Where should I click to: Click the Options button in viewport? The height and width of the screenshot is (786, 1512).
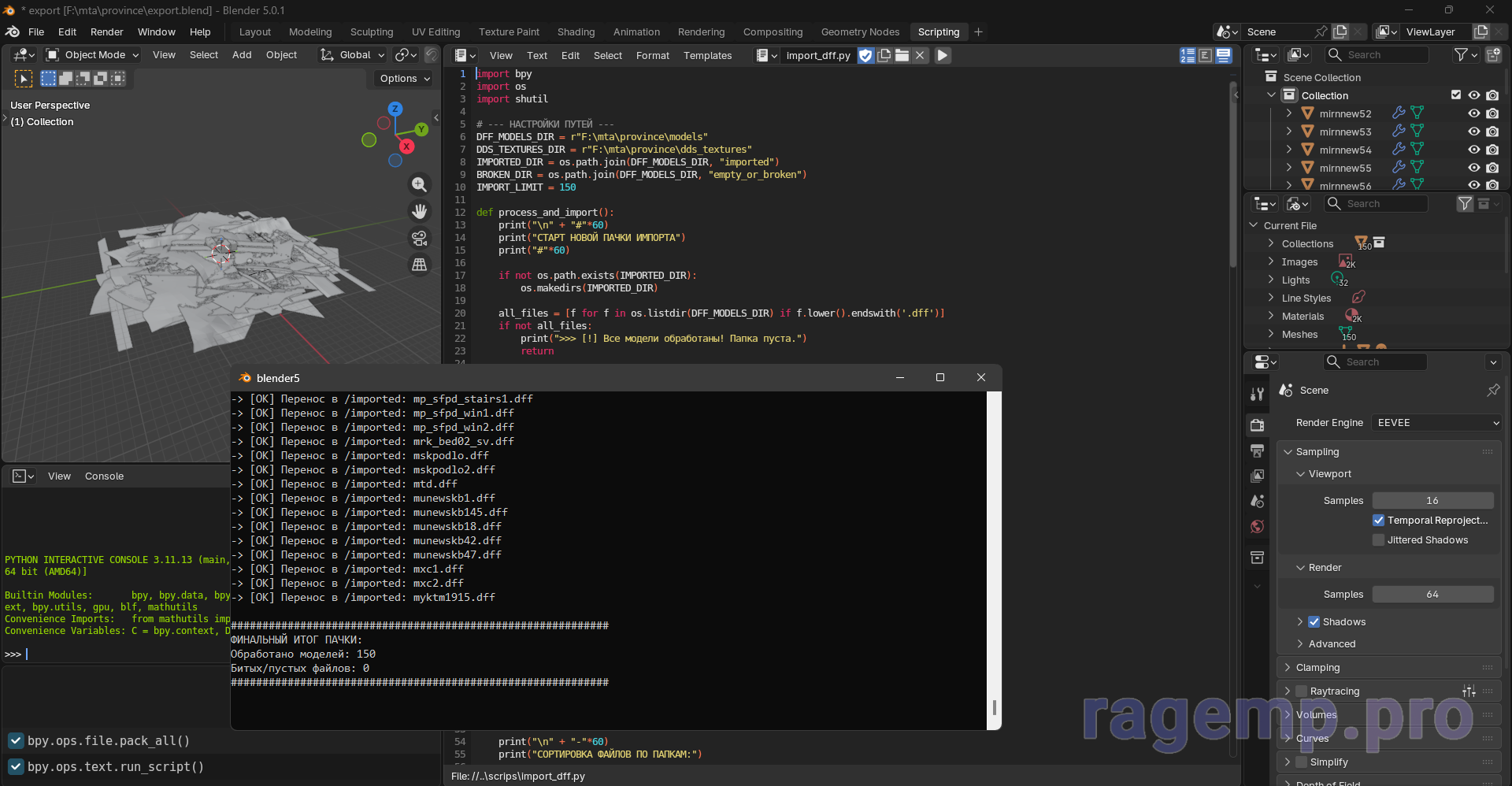point(405,79)
